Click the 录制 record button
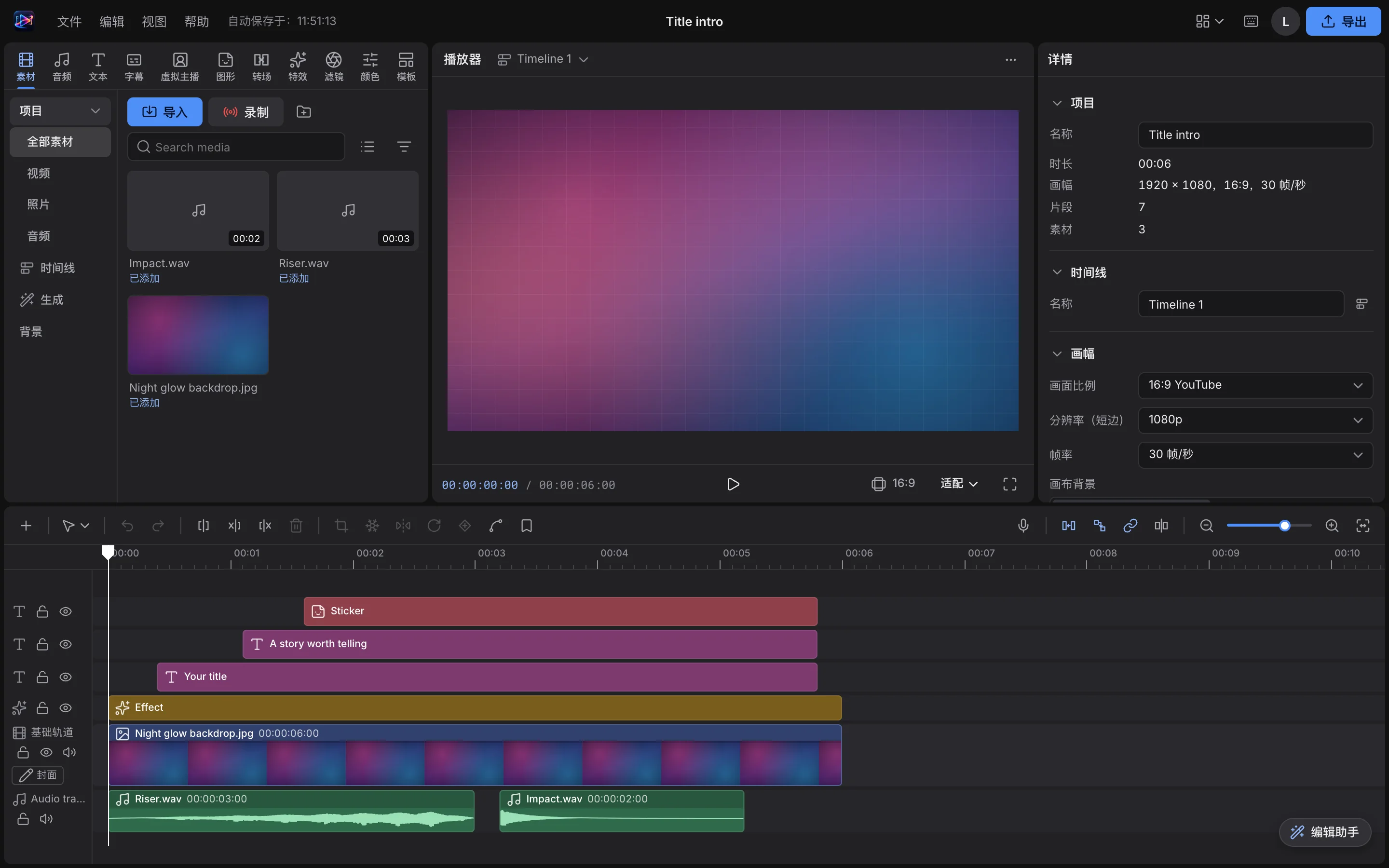The width and height of the screenshot is (1389, 868). (x=245, y=112)
